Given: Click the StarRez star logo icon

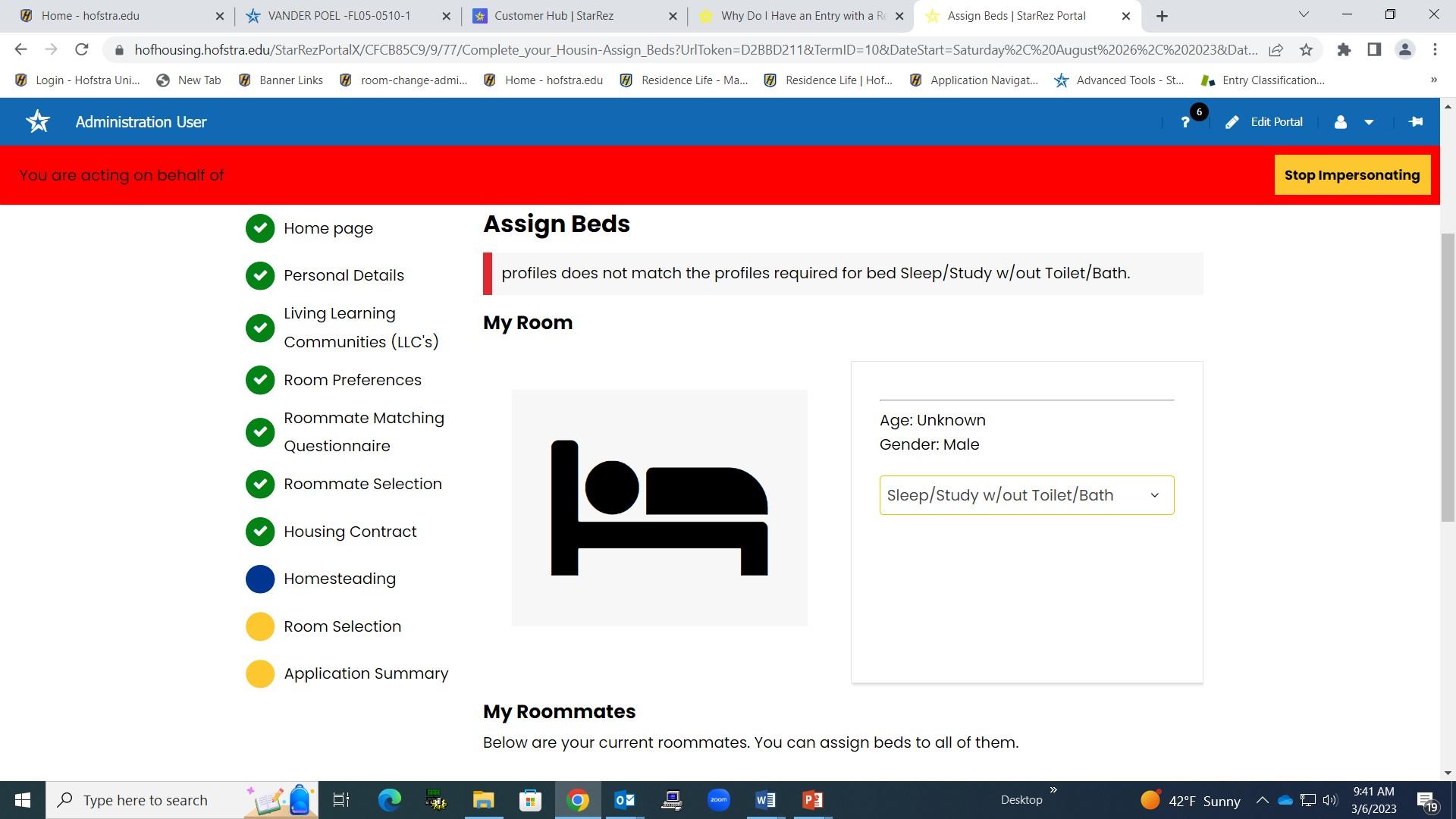Looking at the screenshot, I should (38, 121).
